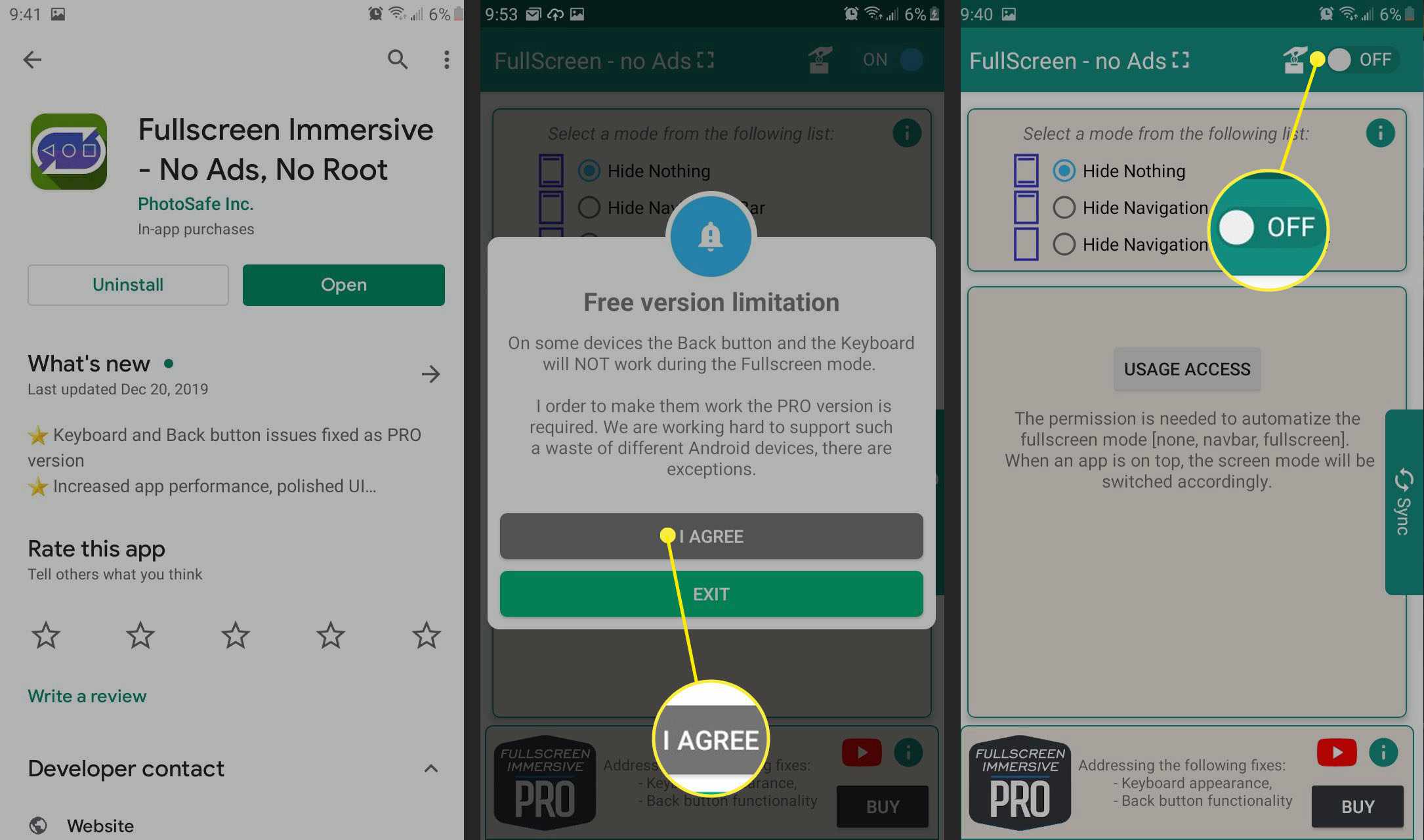Tap the EXIT button in free version dialog
This screenshot has height=840, width=1424.
(711, 593)
